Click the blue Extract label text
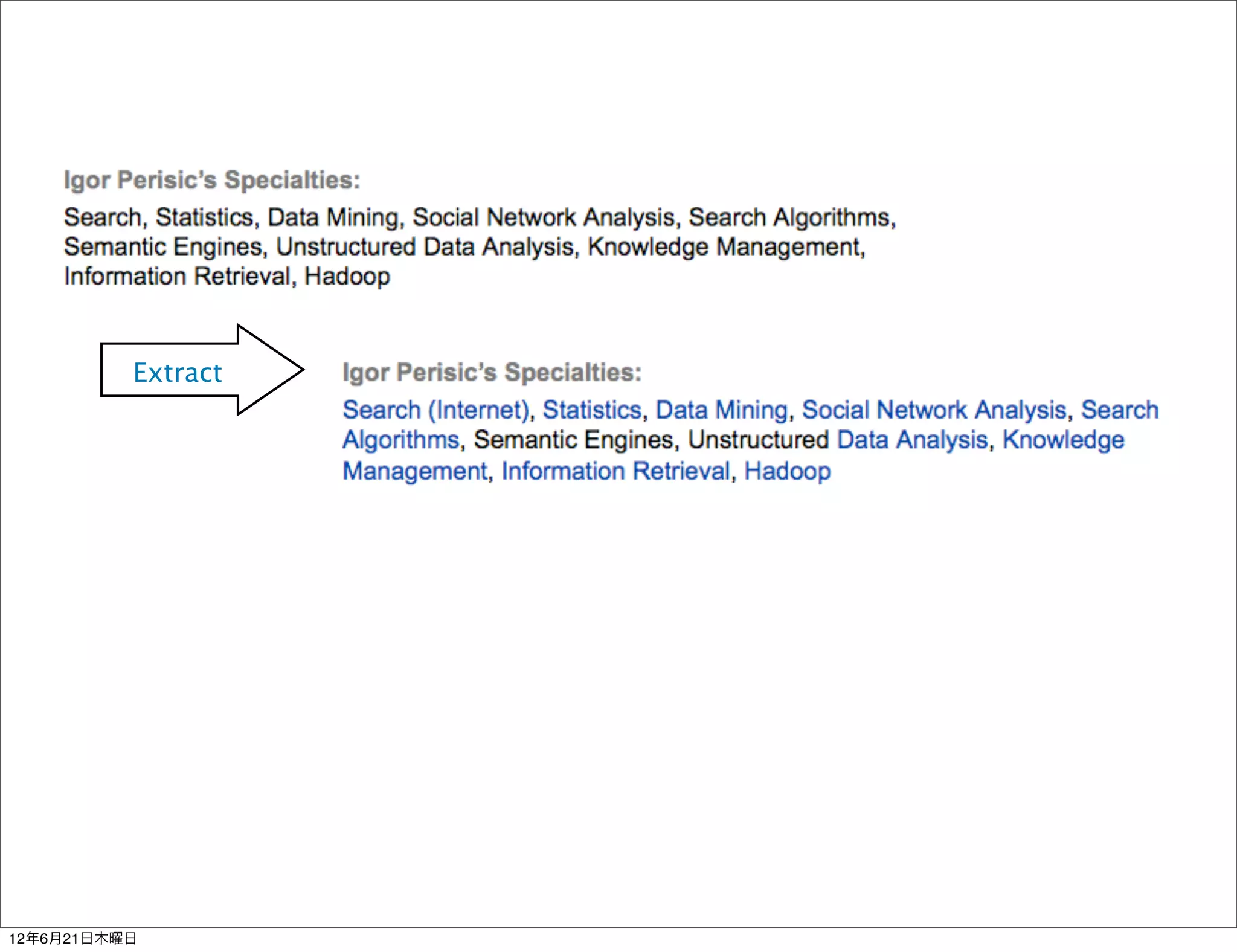This screenshot has height=952, width=1237. 178,373
